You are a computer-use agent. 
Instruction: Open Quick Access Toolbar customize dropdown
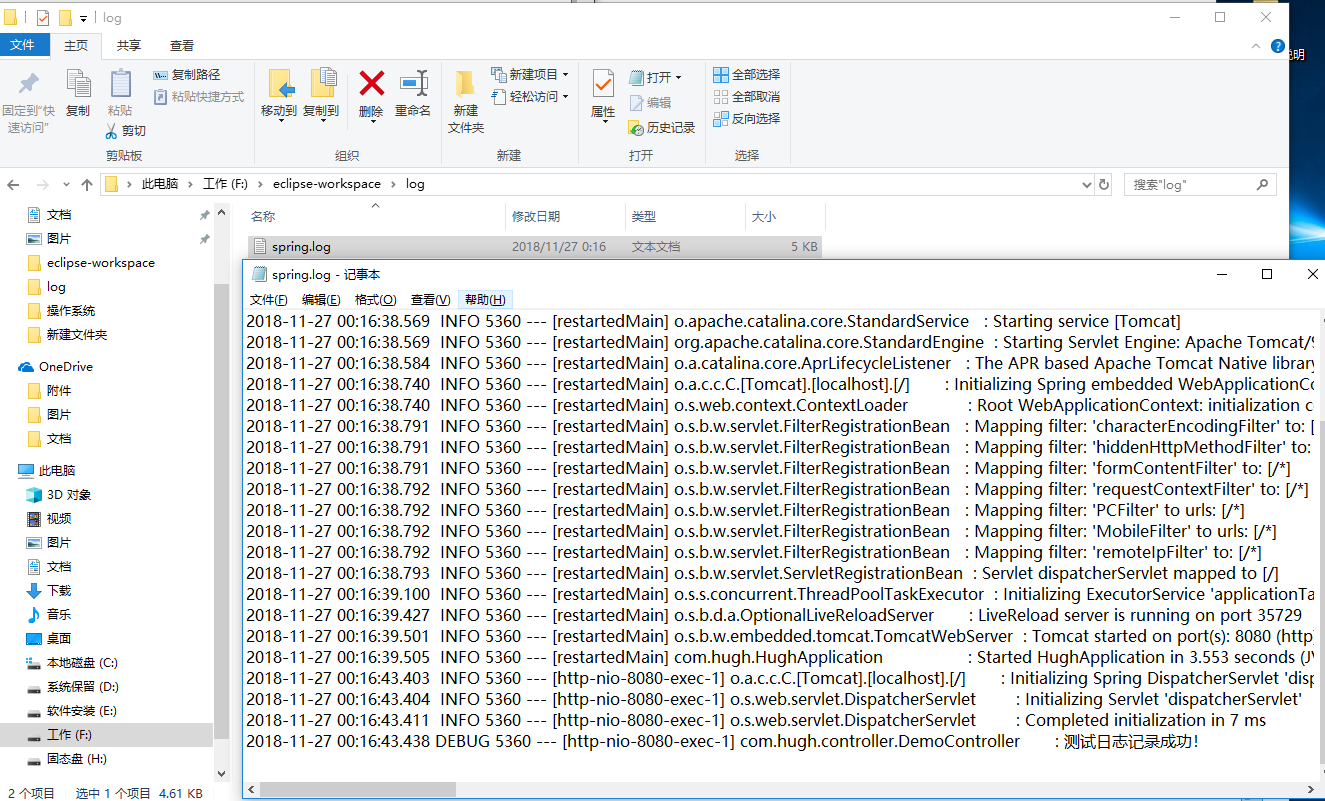(83, 18)
